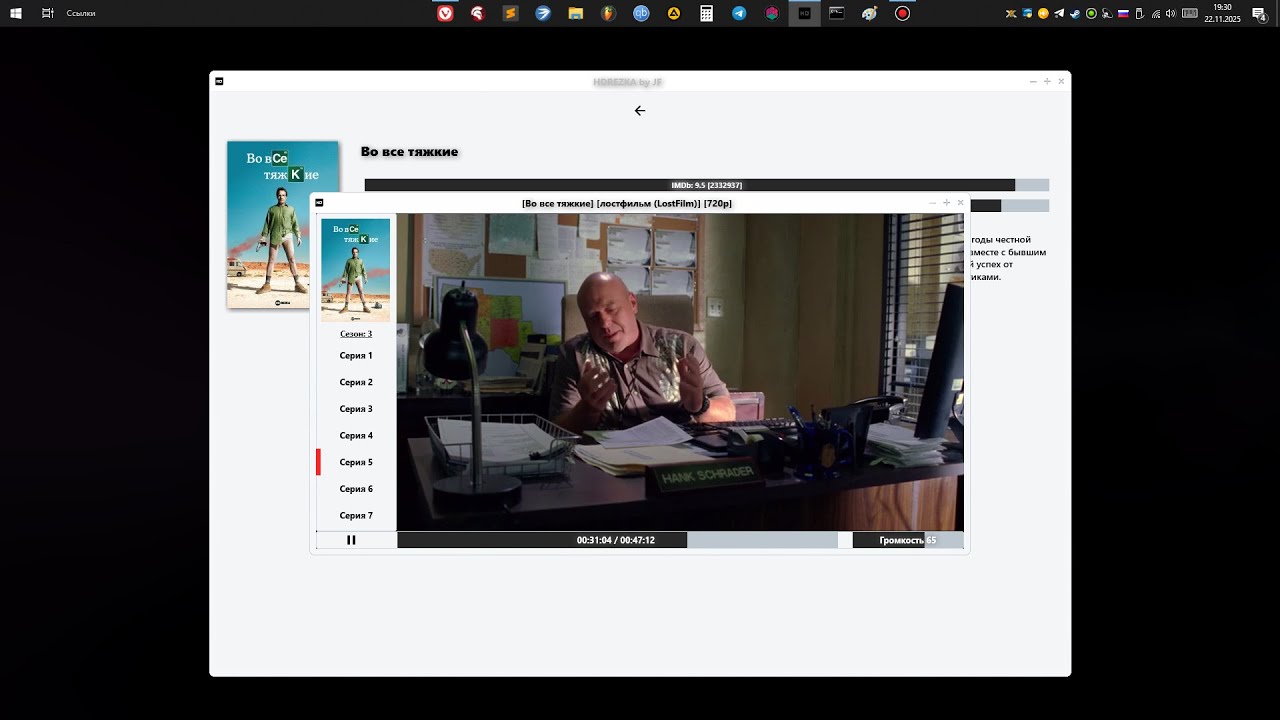Open Telegram from the taskbar
This screenshot has width=1280, height=720.
739,13
